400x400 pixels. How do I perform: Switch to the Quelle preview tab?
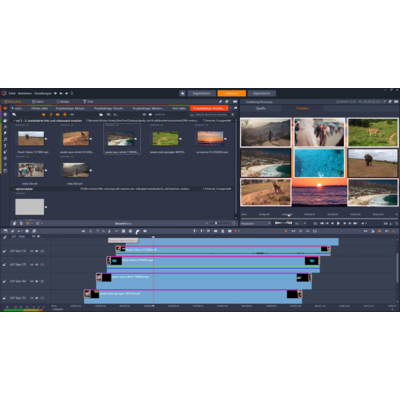(261, 108)
